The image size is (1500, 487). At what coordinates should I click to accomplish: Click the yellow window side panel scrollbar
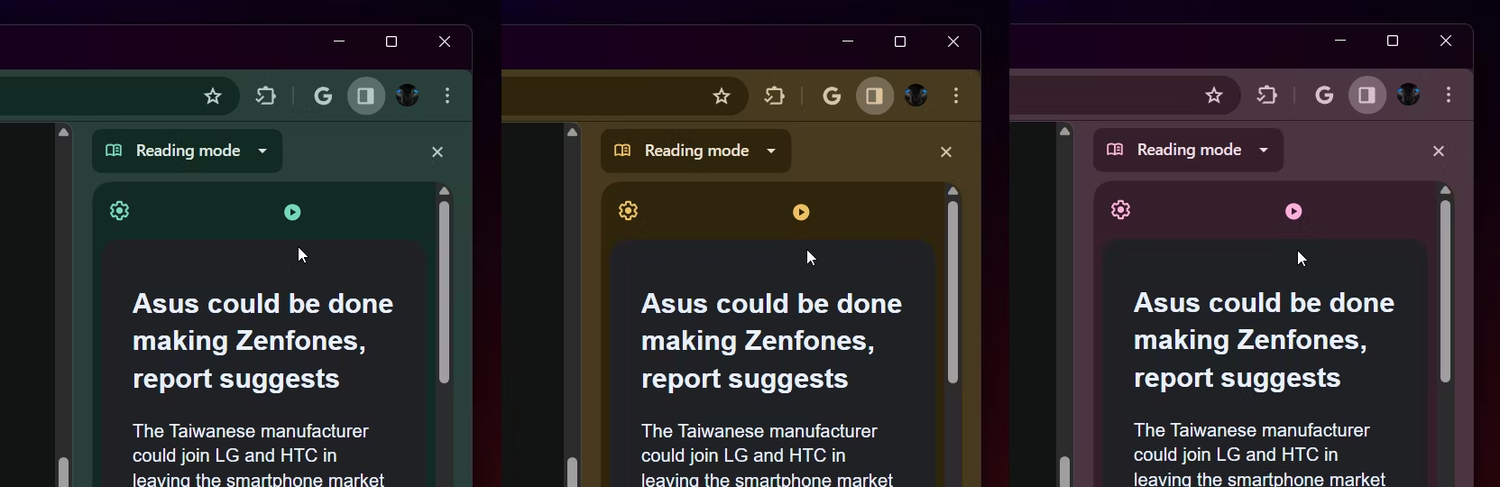pos(953,292)
